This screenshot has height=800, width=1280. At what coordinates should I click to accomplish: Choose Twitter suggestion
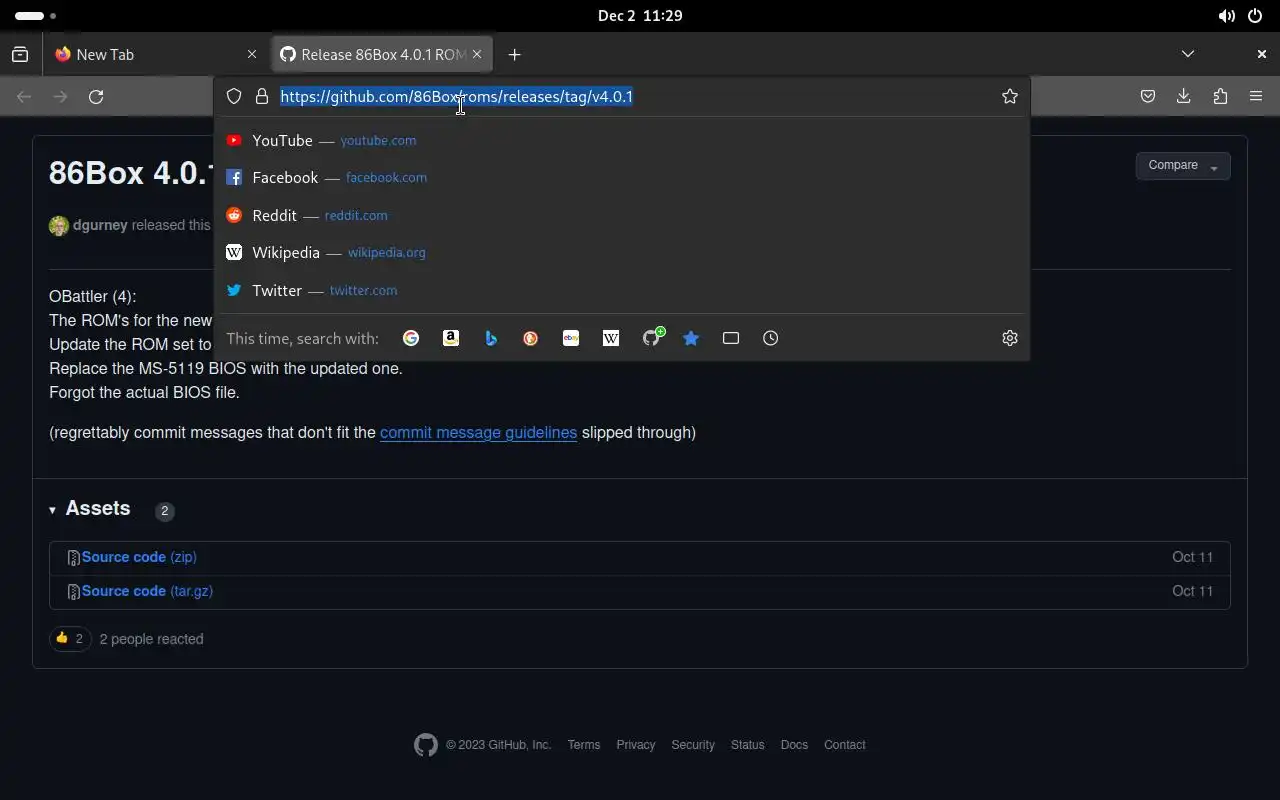(x=622, y=290)
